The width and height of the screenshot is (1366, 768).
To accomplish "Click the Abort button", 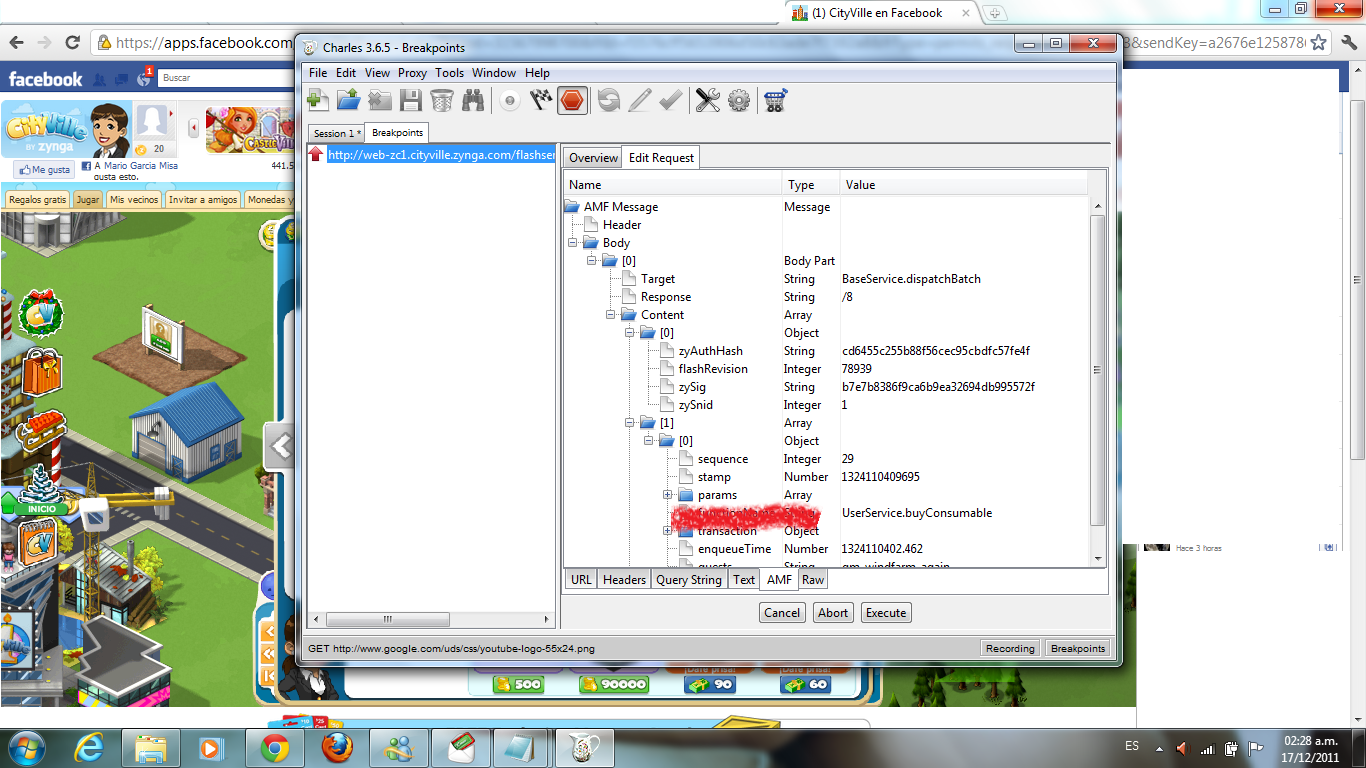I will [x=833, y=613].
